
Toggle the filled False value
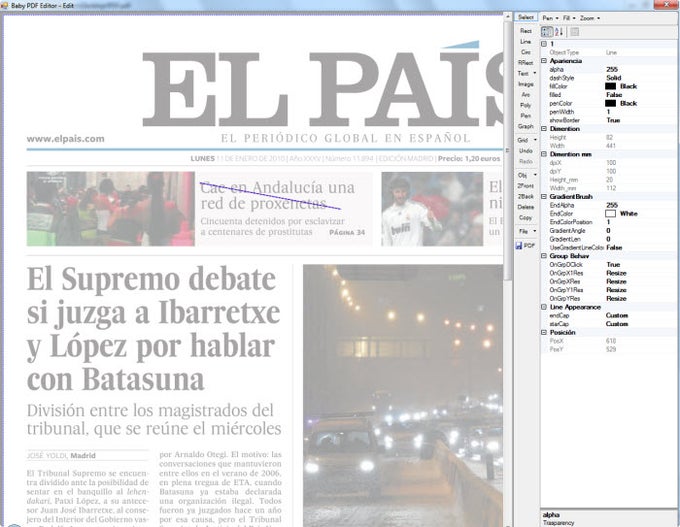(x=614, y=95)
